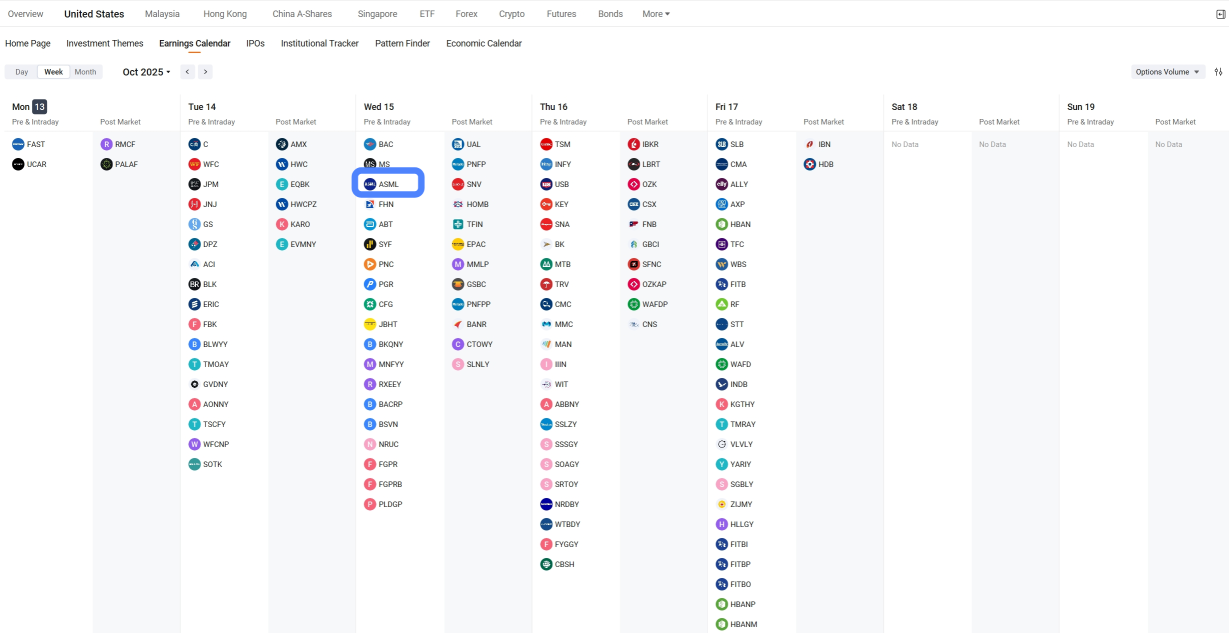Image resolution: width=1229 pixels, height=633 pixels.
Task: Click the AXP logo icon
Action: [x=722, y=204]
